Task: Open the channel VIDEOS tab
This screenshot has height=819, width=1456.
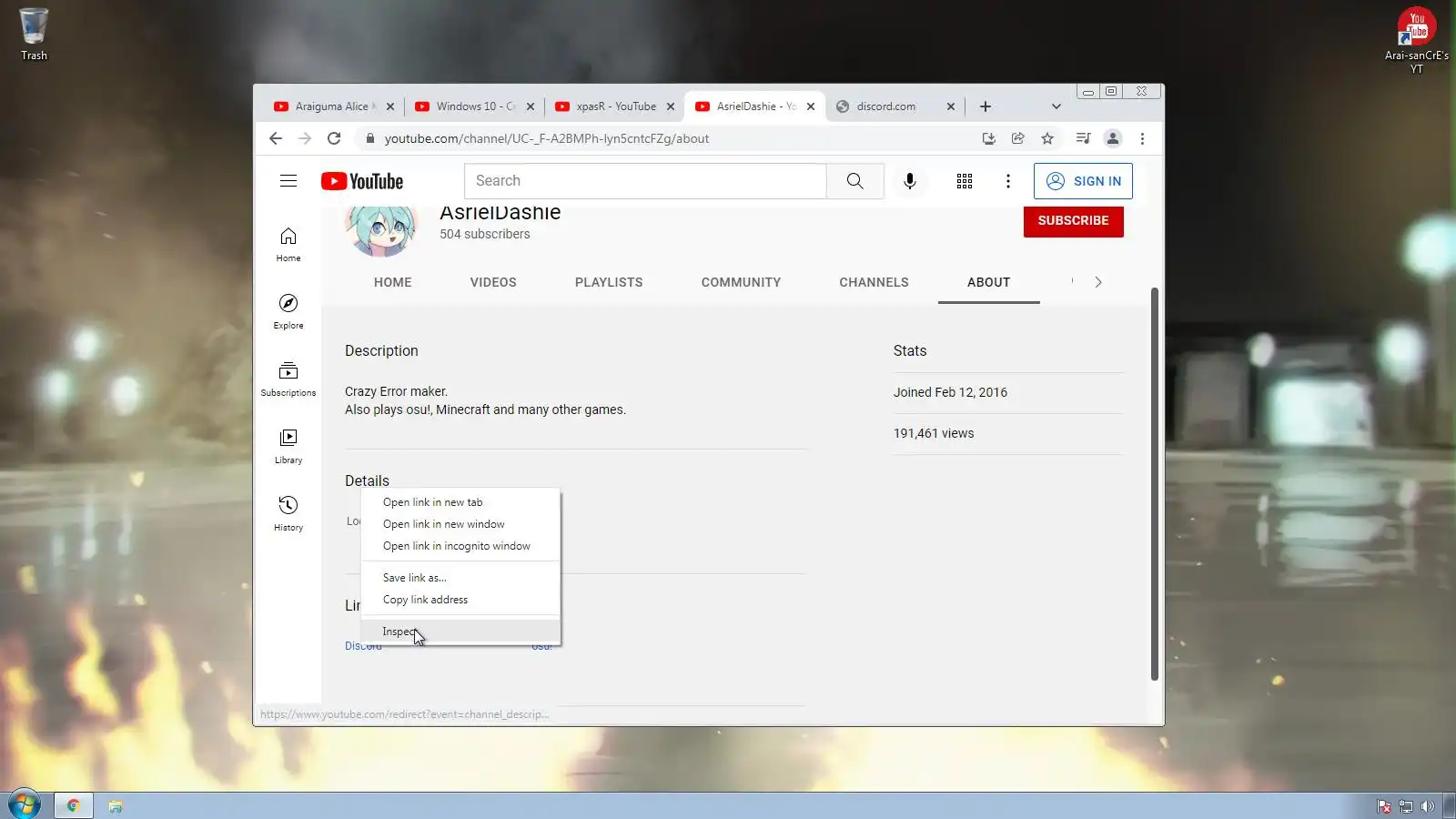Action: 493,282
